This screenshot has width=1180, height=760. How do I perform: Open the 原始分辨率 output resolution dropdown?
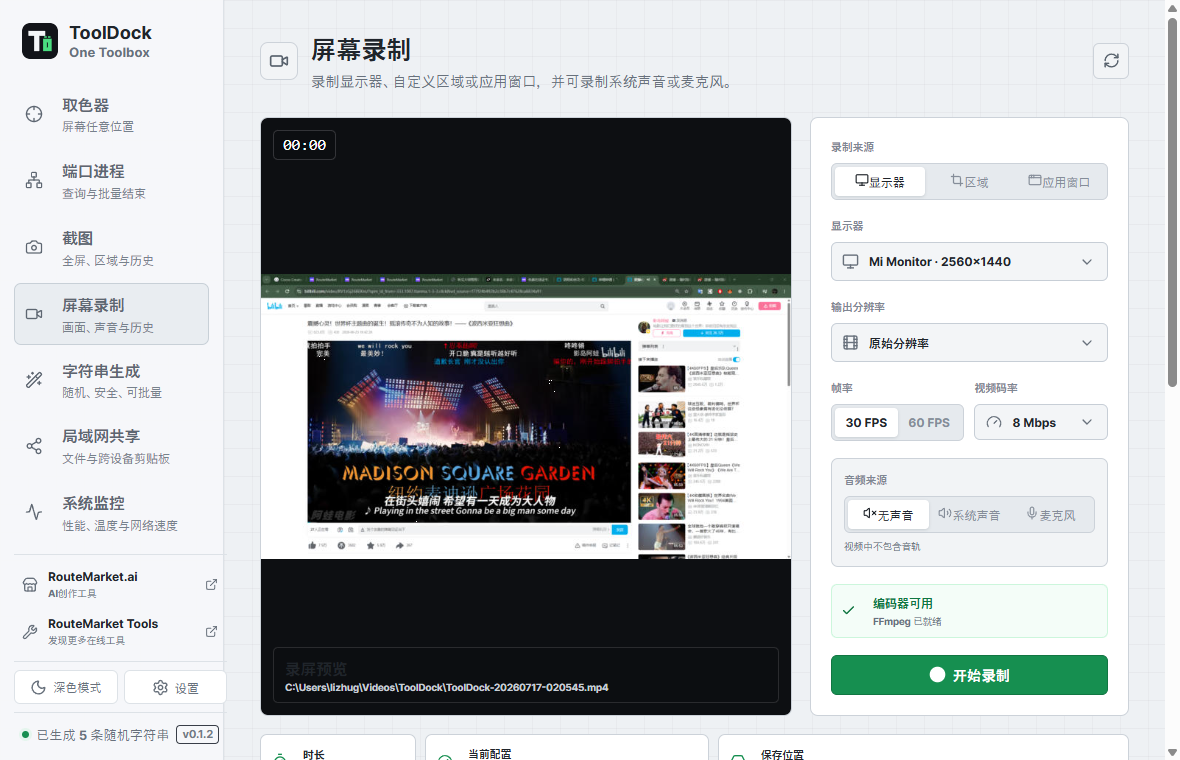pos(969,343)
